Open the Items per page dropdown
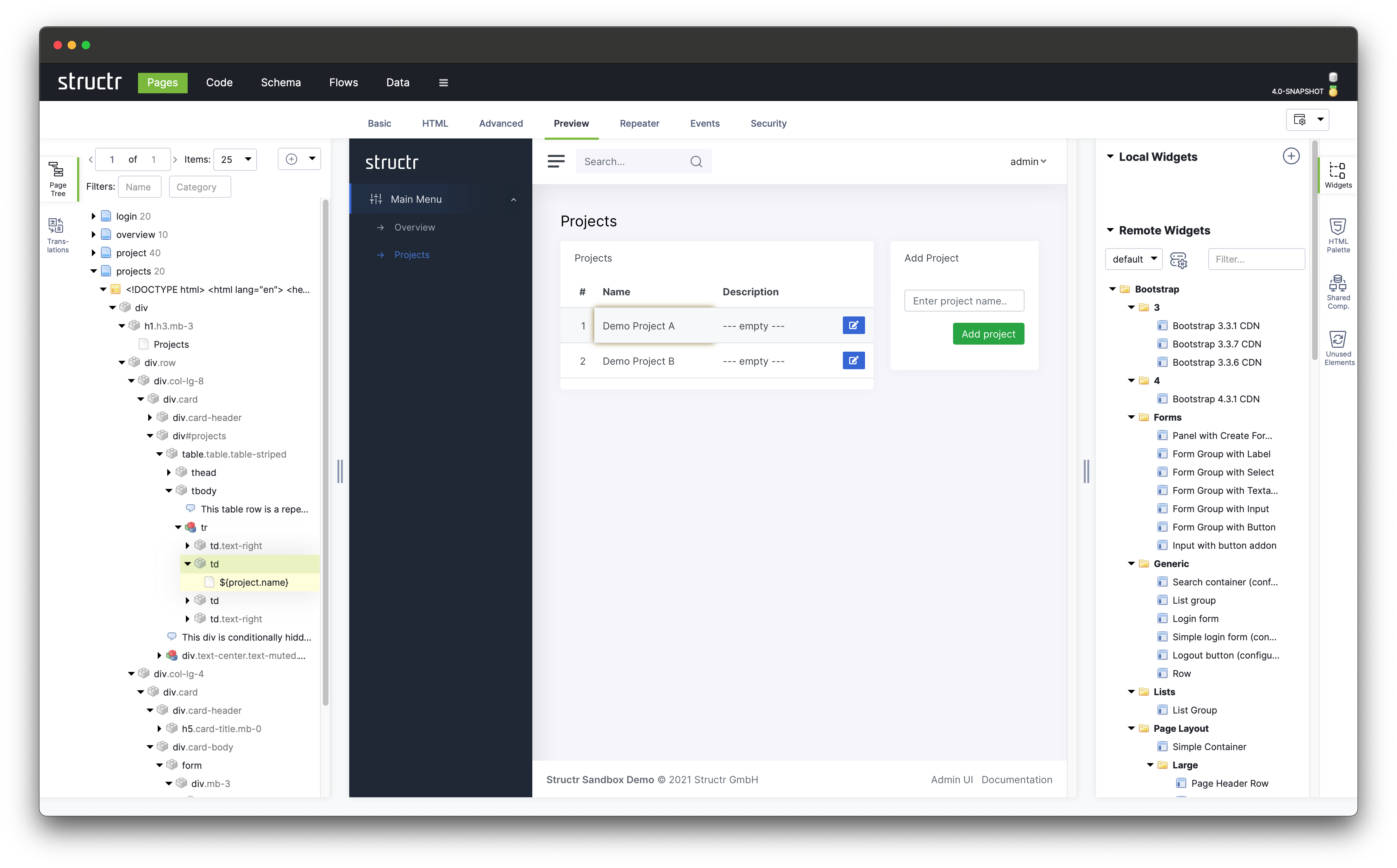This screenshot has height=868, width=1397. pos(236,159)
